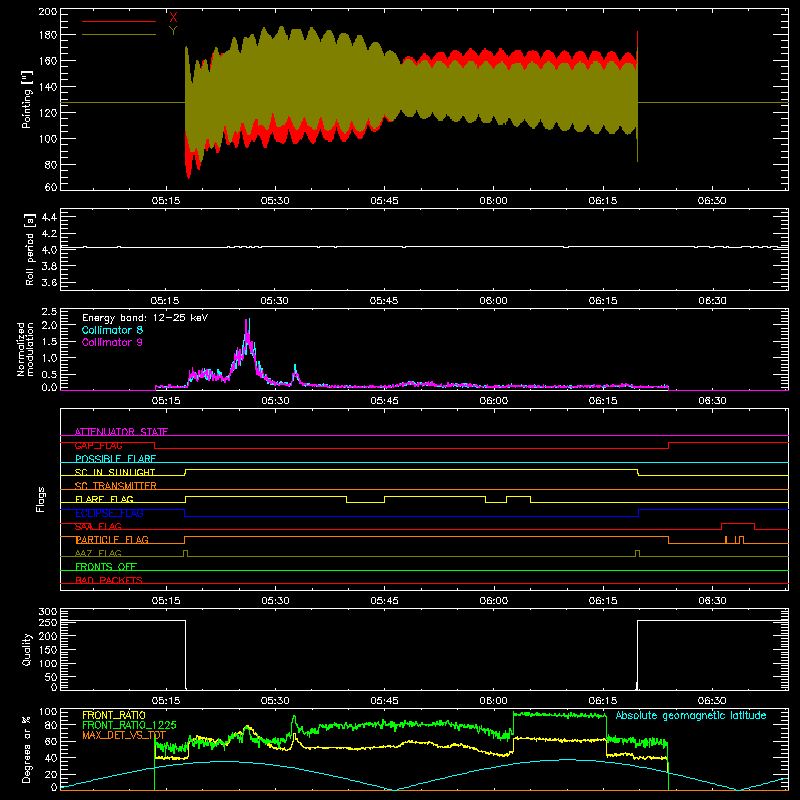Click the Quality axis title
The image size is (800, 800).
(x=27, y=649)
